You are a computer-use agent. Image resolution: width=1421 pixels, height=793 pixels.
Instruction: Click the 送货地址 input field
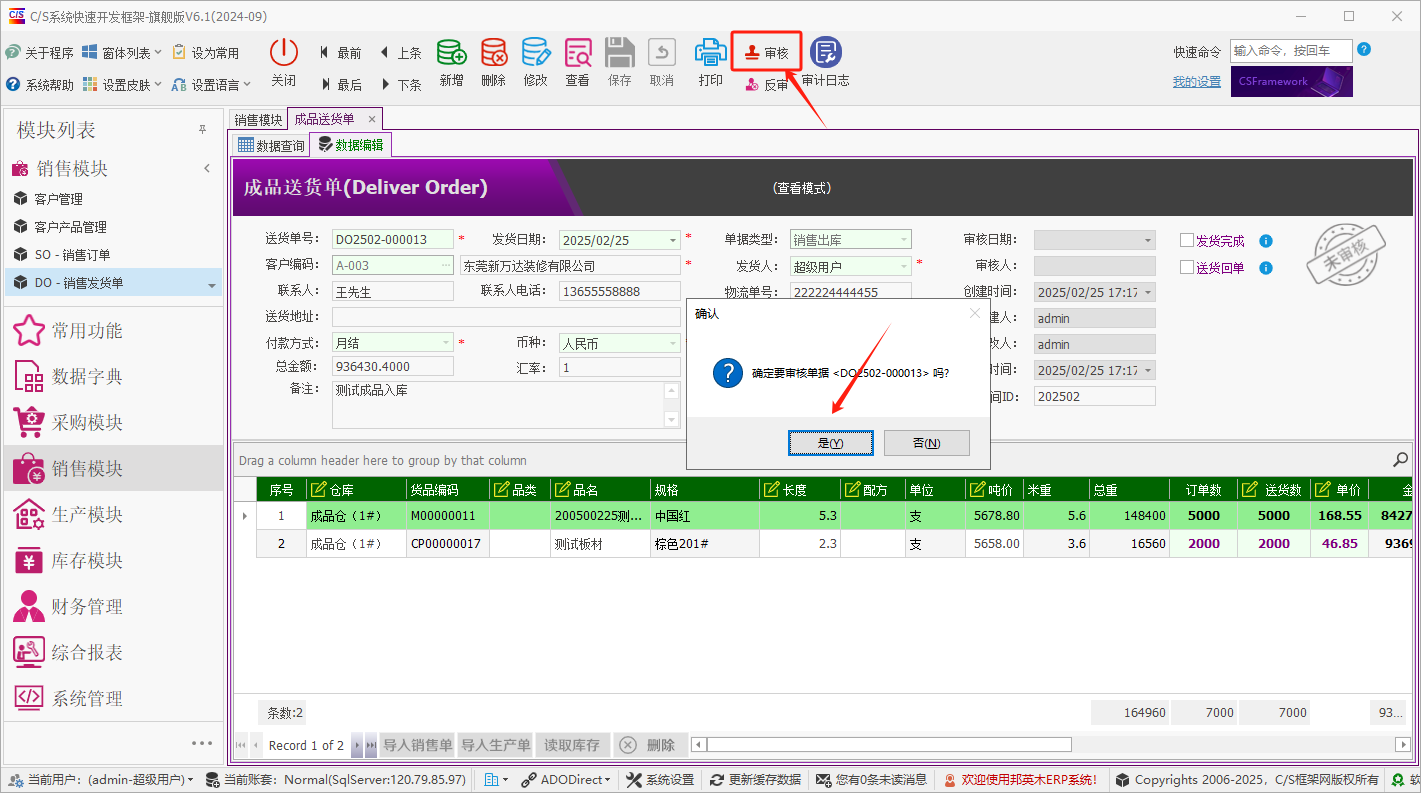pyautogui.click(x=507, y=317)
